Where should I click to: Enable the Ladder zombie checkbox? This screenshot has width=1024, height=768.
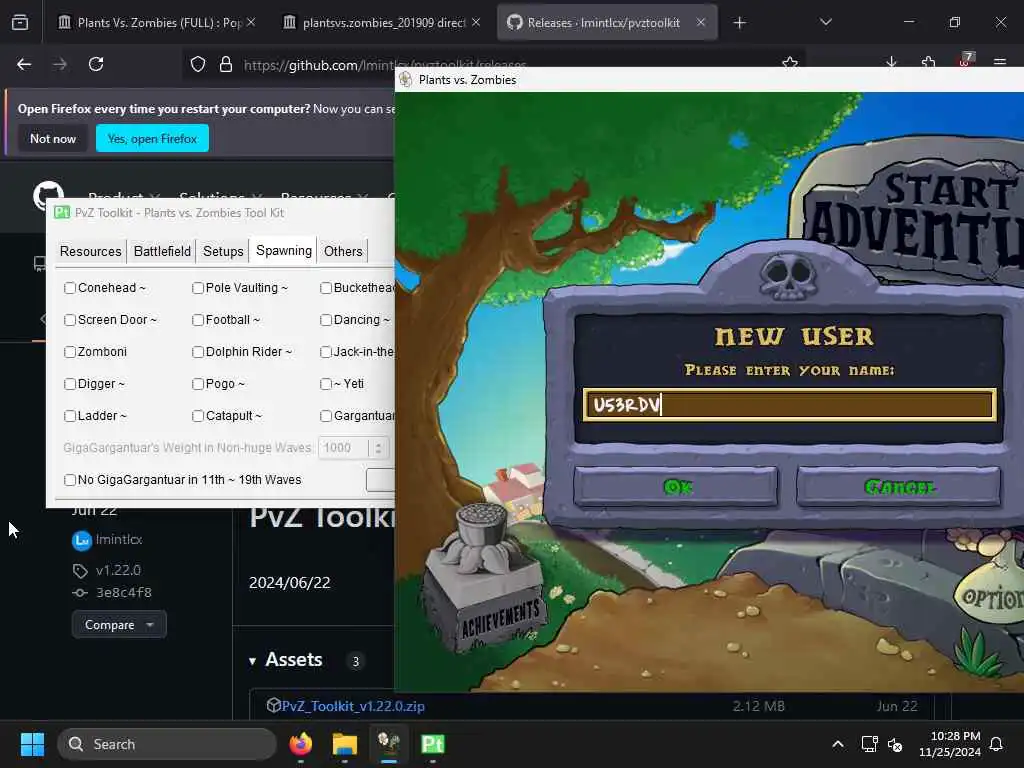70,416
